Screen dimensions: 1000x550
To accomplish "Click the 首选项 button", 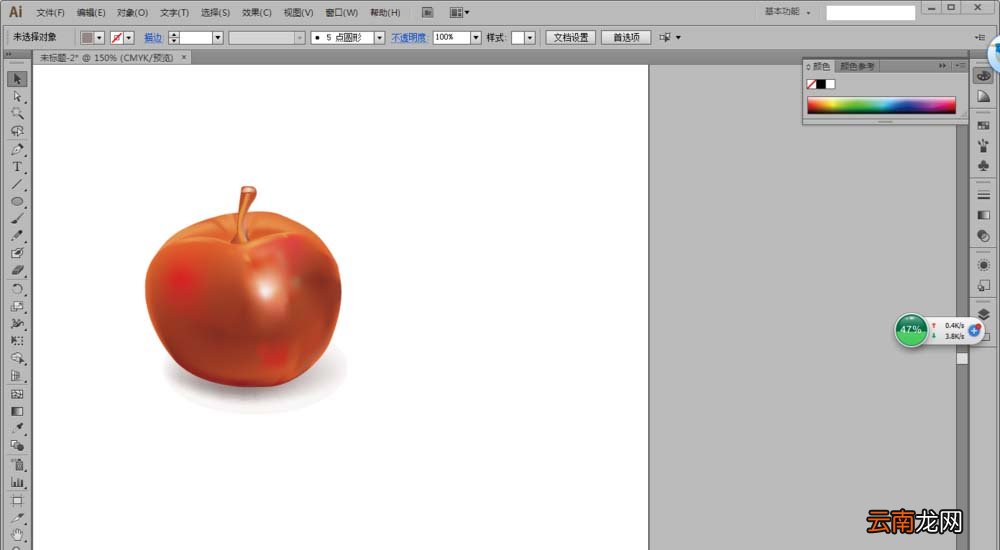I will point(626,38).
